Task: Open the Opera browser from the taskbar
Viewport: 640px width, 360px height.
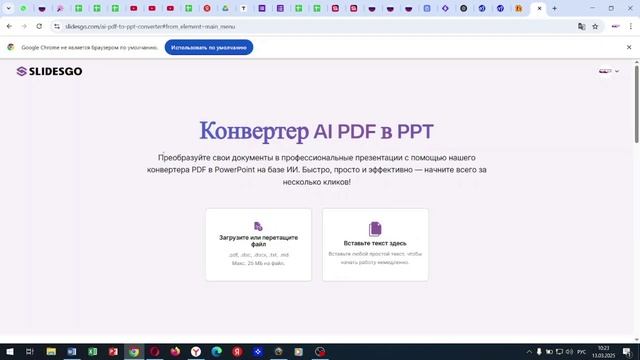Action: click(154, 351)
